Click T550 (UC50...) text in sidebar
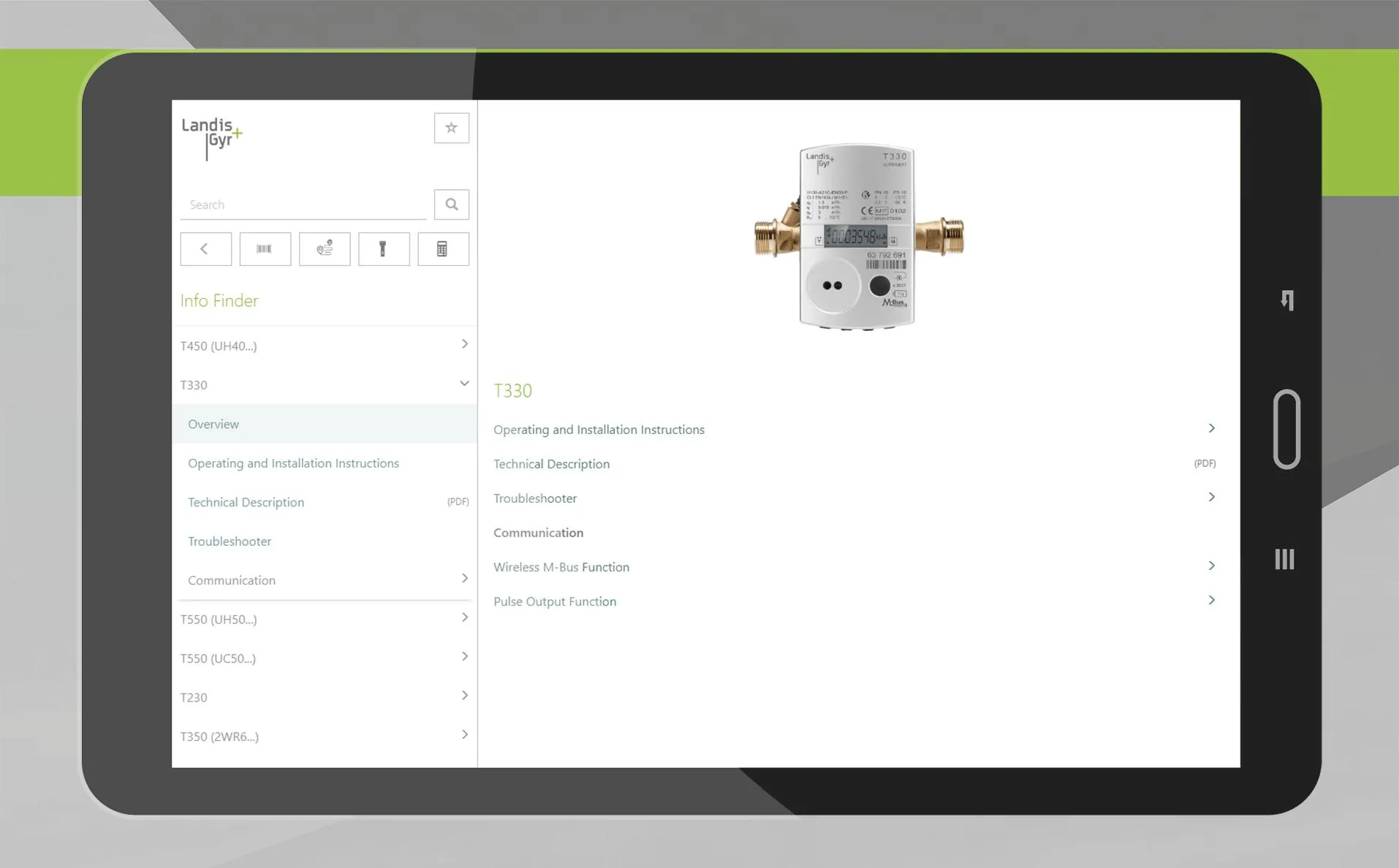This screenshot has width=1399, height=868. (x=218, y=658)
